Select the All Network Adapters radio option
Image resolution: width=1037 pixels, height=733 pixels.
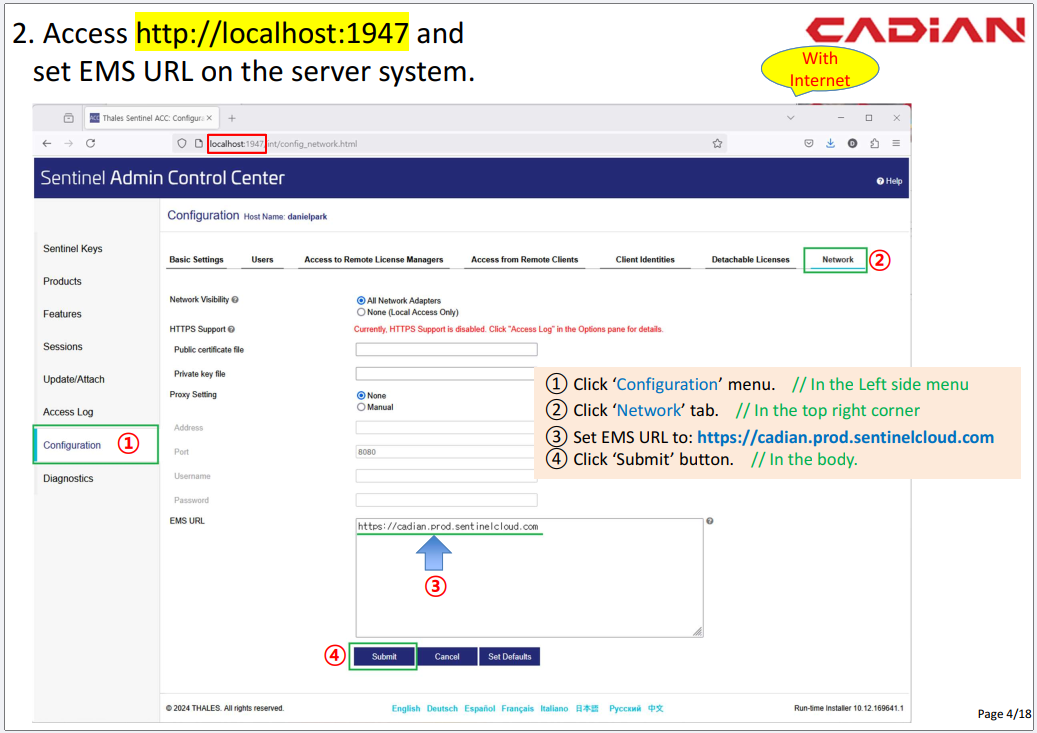[x=361, y=301]
